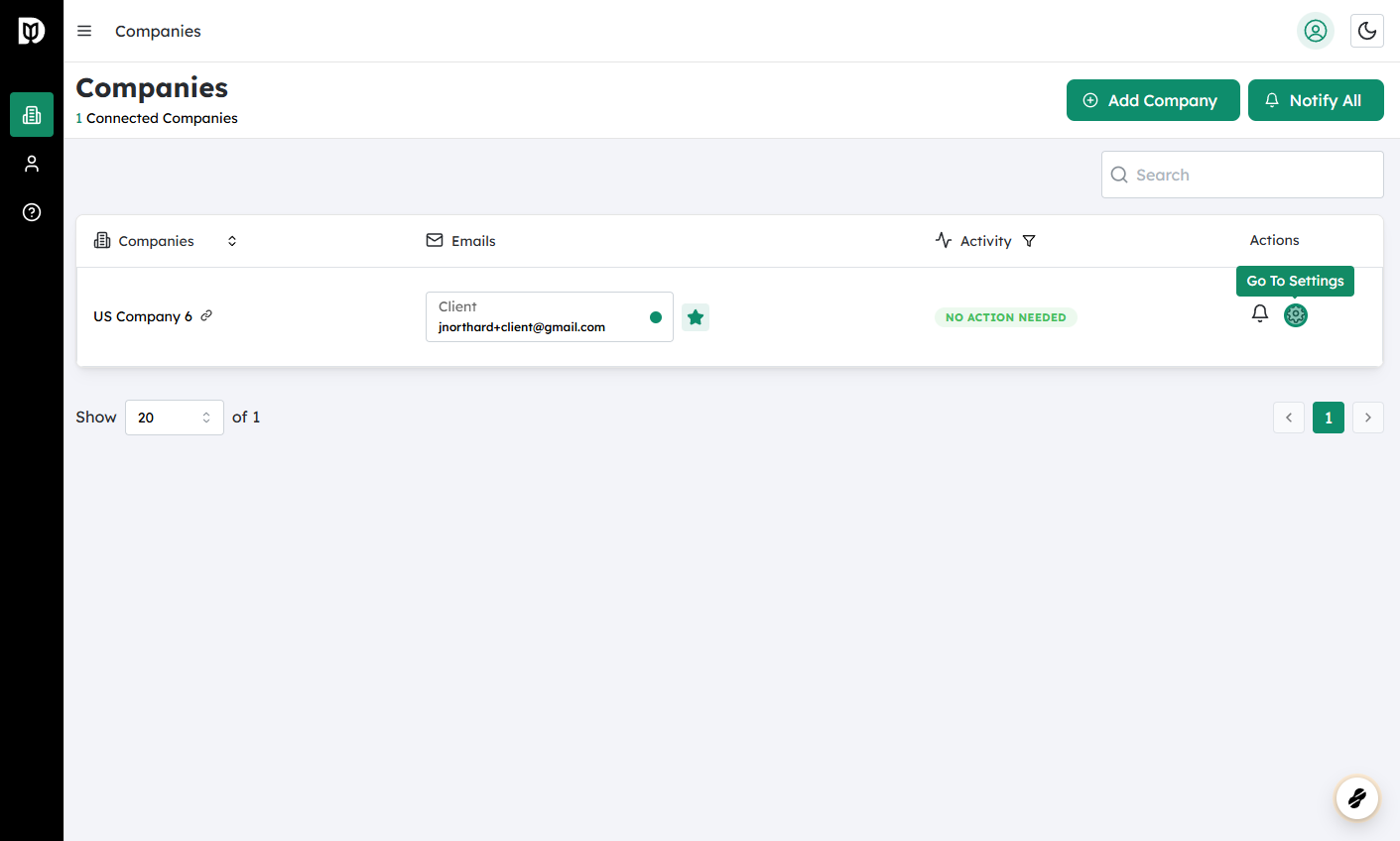Open the Activity filter

pyautogui.click(x=1029, y=241)
